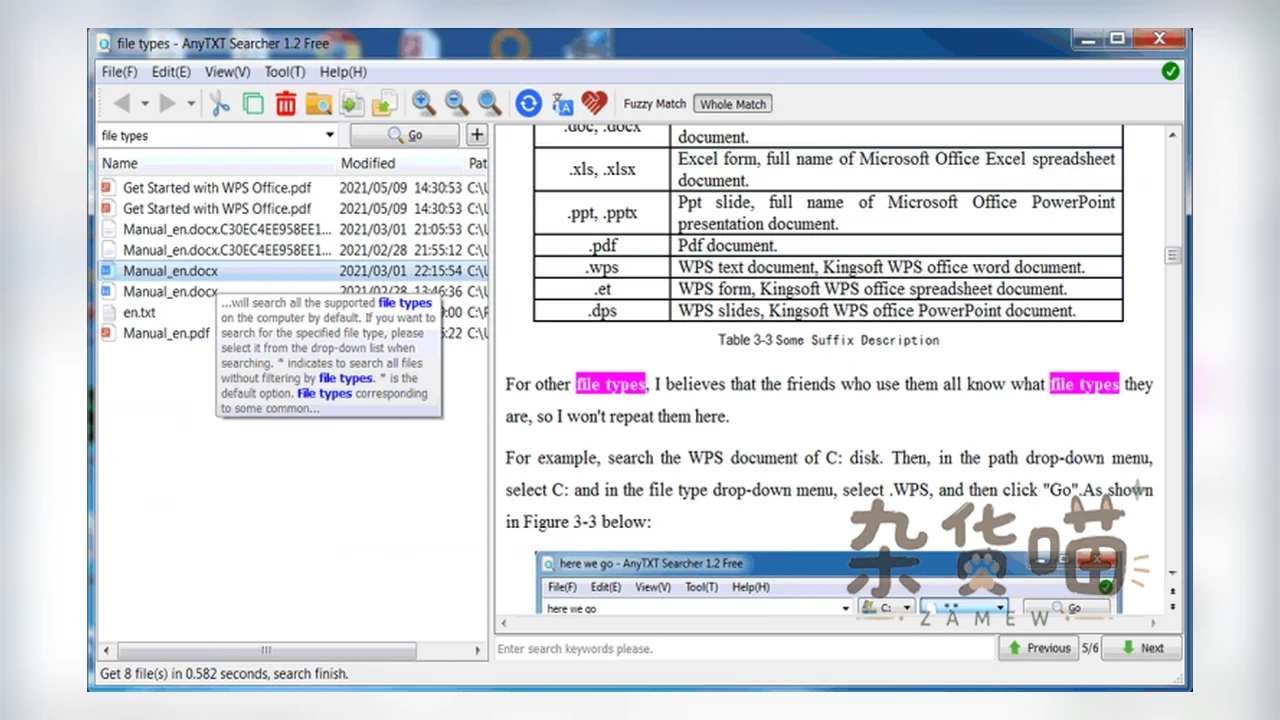
Task: Jump to the Previous match
Action: pos(1038,648)
